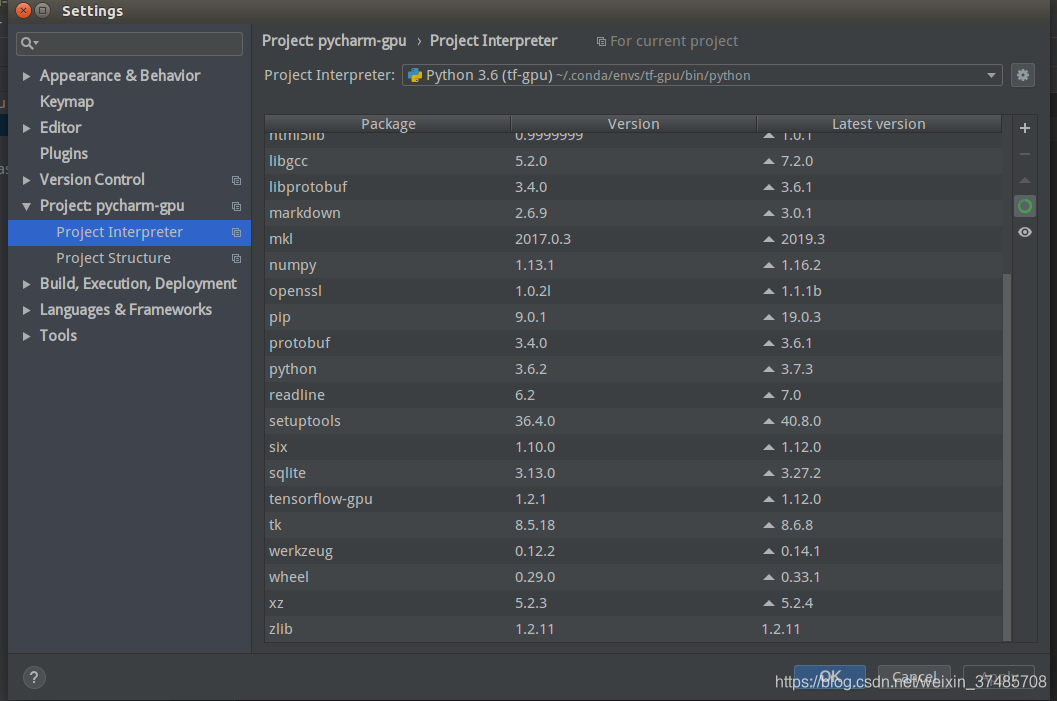Expand the Version Control section
Image resolution: width=1057 pixels, height=701 pixels.
(26, 180)
